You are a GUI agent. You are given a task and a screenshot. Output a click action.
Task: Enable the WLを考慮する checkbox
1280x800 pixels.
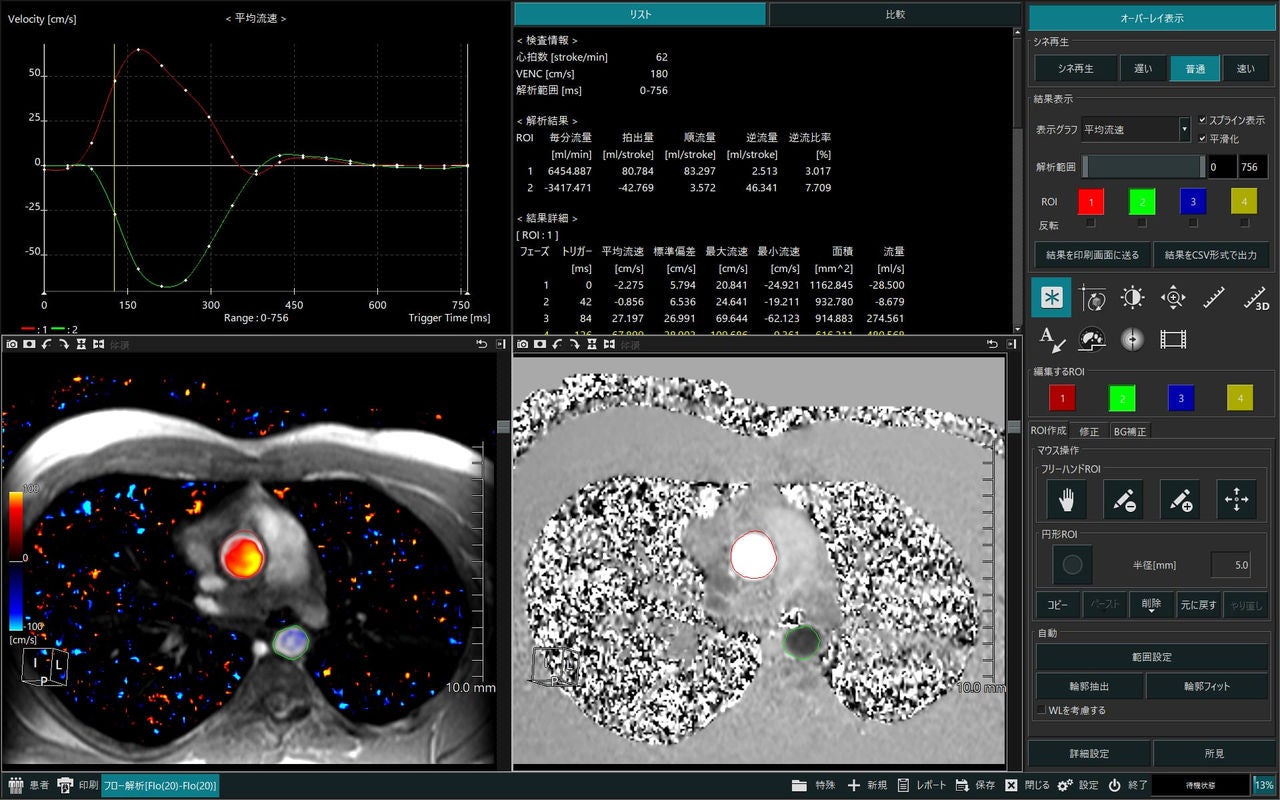pyautogui.click(x=1041, y=710)
